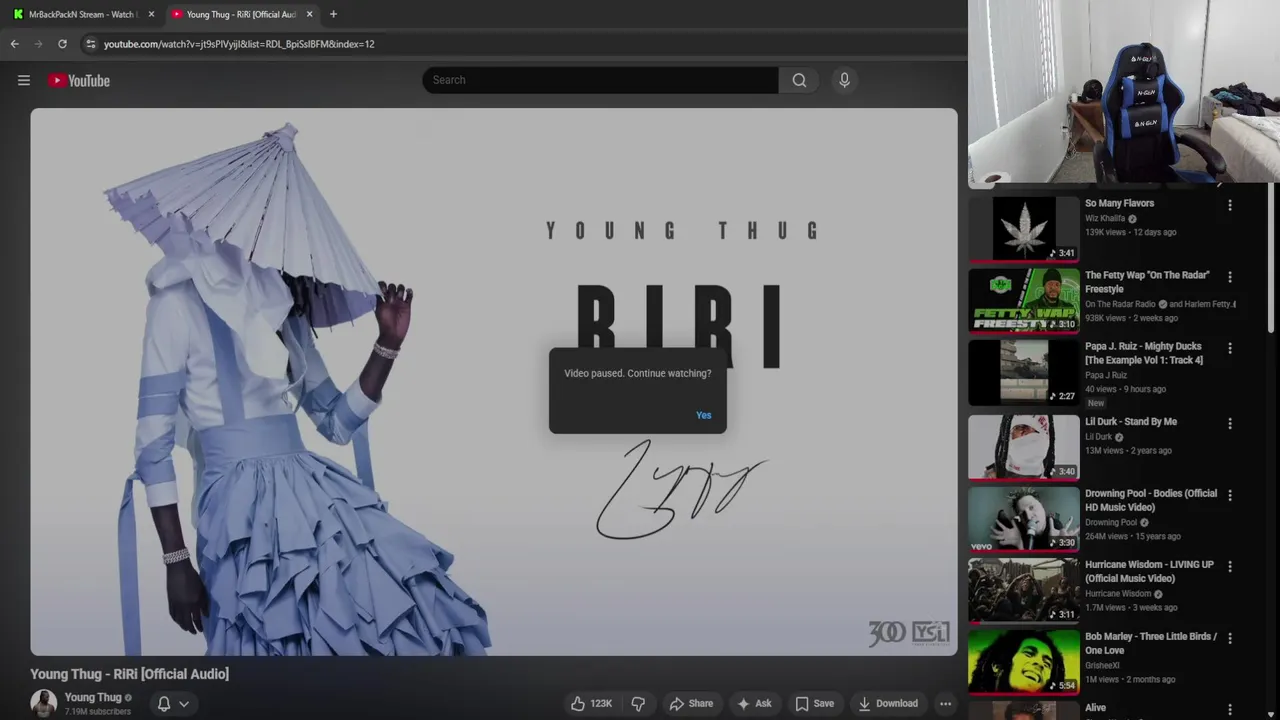1280x720 pixels.
Task: Open site info icon in address bar
Action: coord(90,44)
